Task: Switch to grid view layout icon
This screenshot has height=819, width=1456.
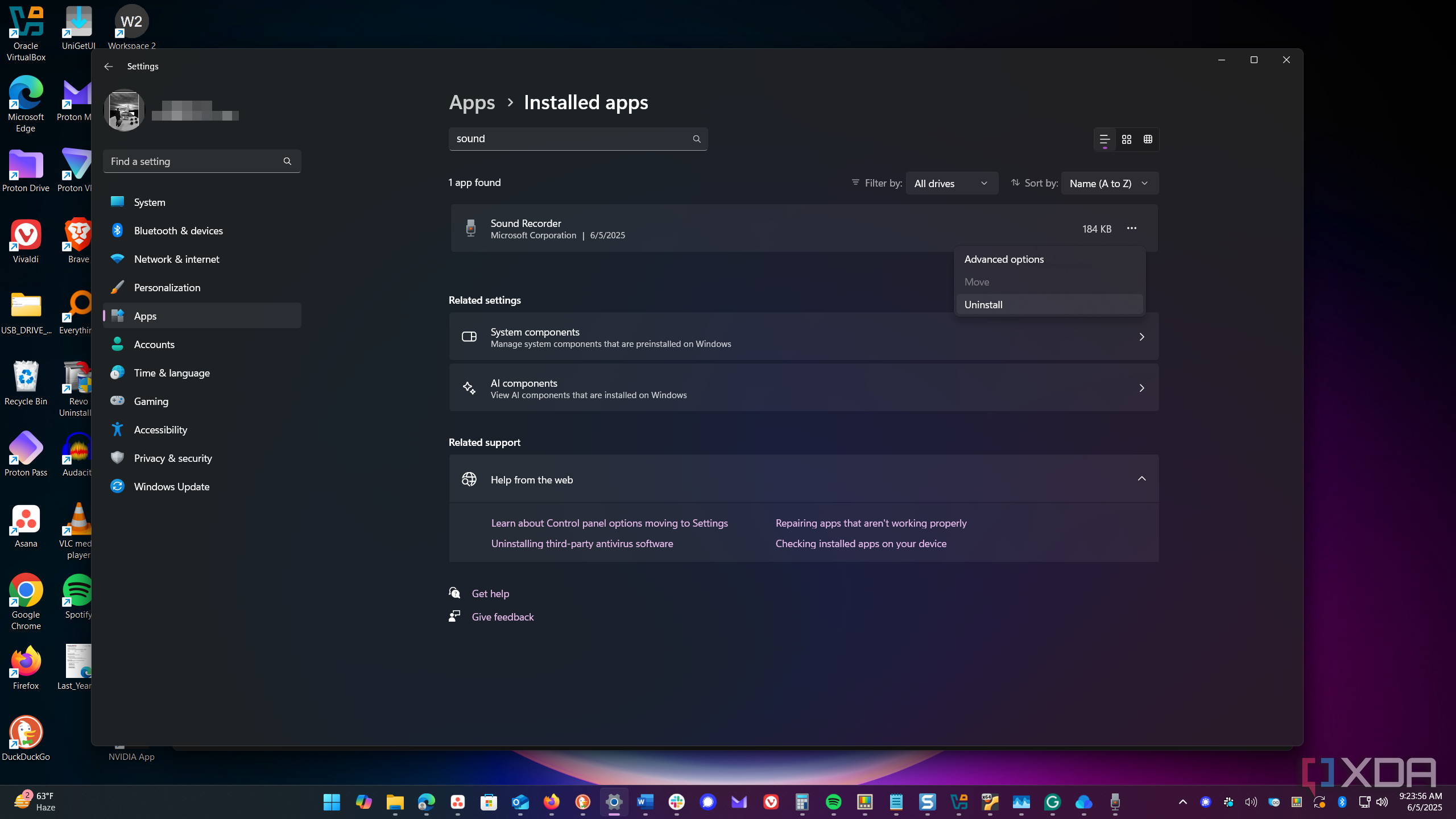Action: tap(1127, 139)
